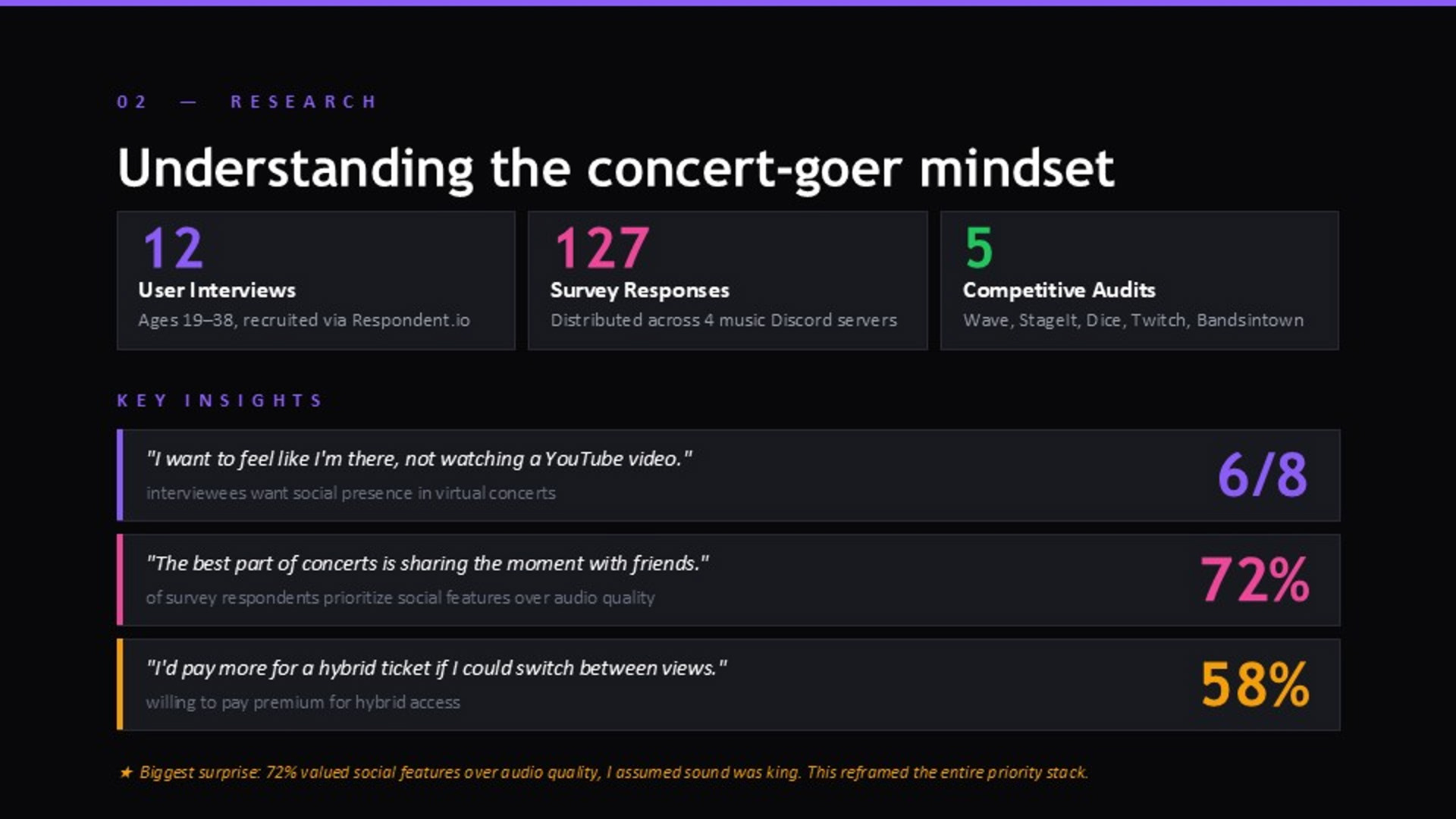The image size is (1456, 819).
Task: Select the 'KEY INSIGHTS' subheading
Action: coord(220,400)
